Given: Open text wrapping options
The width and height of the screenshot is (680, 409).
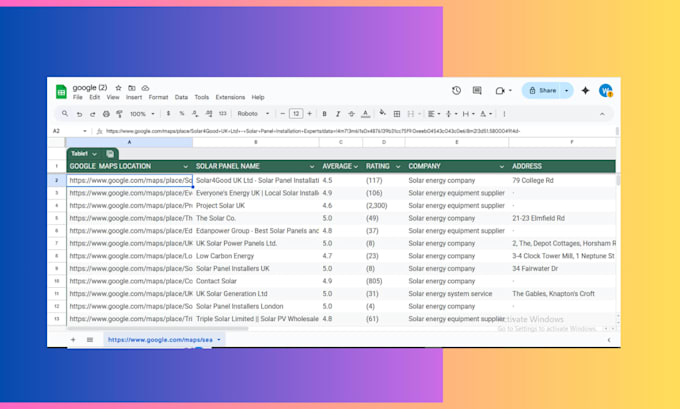Looking at the screenshot, I should 468,114.
